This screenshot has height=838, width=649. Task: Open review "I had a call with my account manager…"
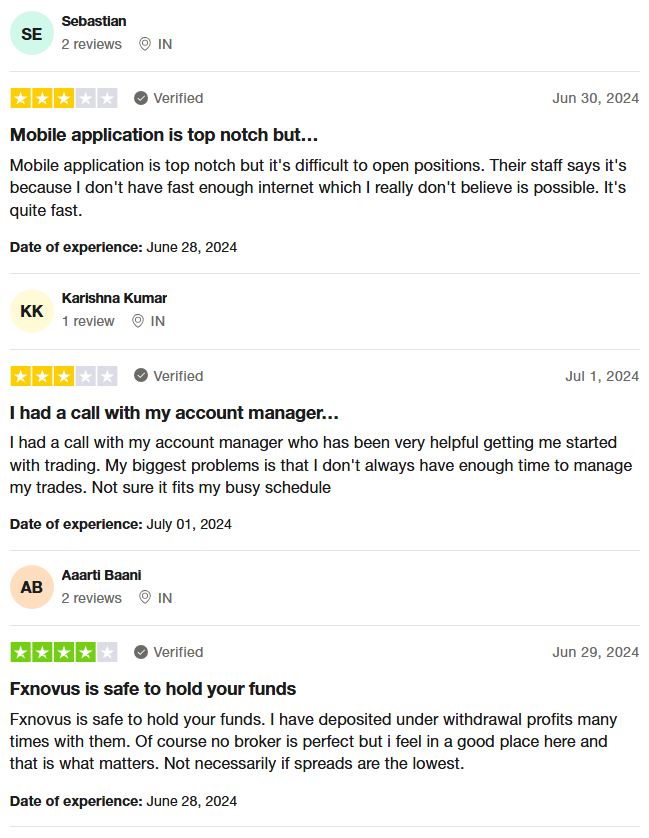[174, 412]
